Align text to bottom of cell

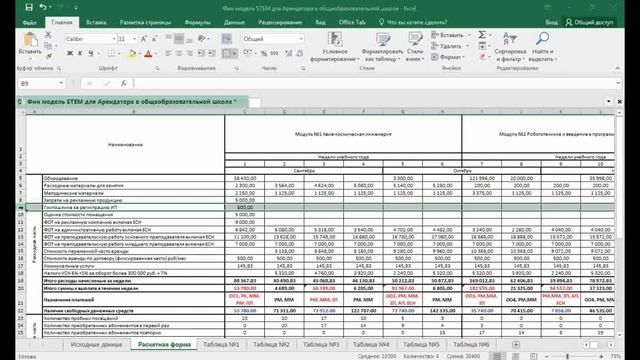click(189, 40)
